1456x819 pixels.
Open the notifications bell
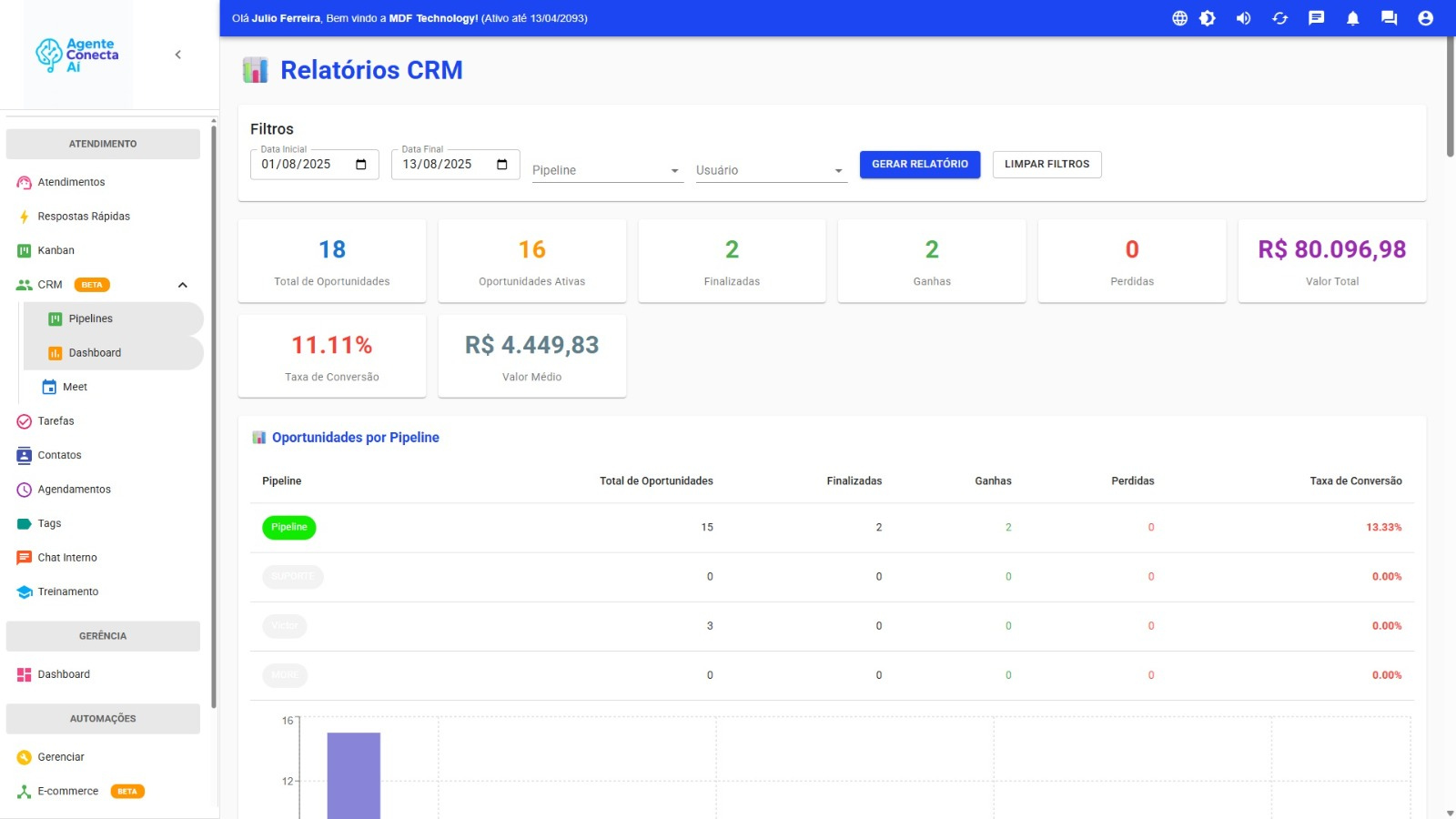click(1352, 18)
